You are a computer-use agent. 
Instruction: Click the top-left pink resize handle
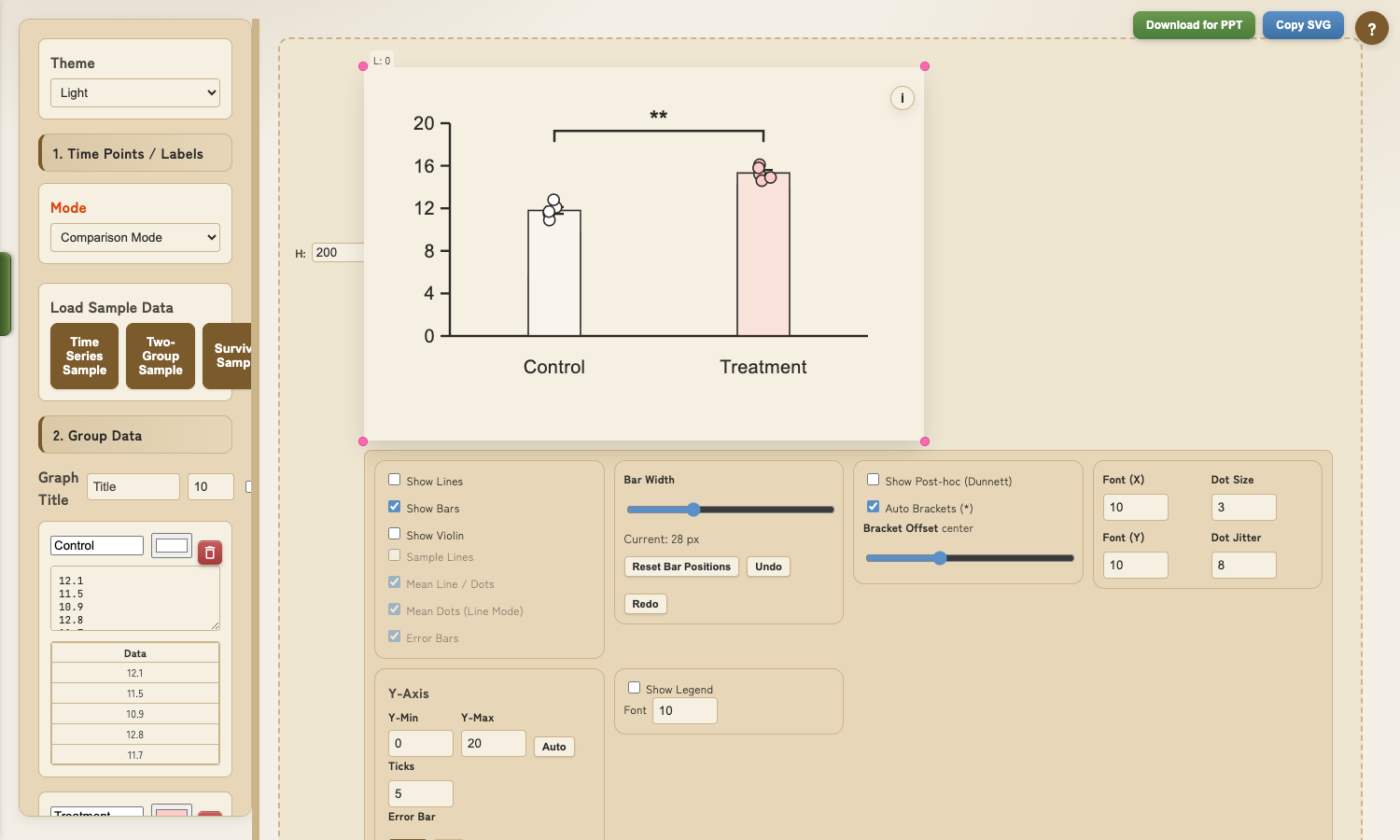click(x=363, y=66)
